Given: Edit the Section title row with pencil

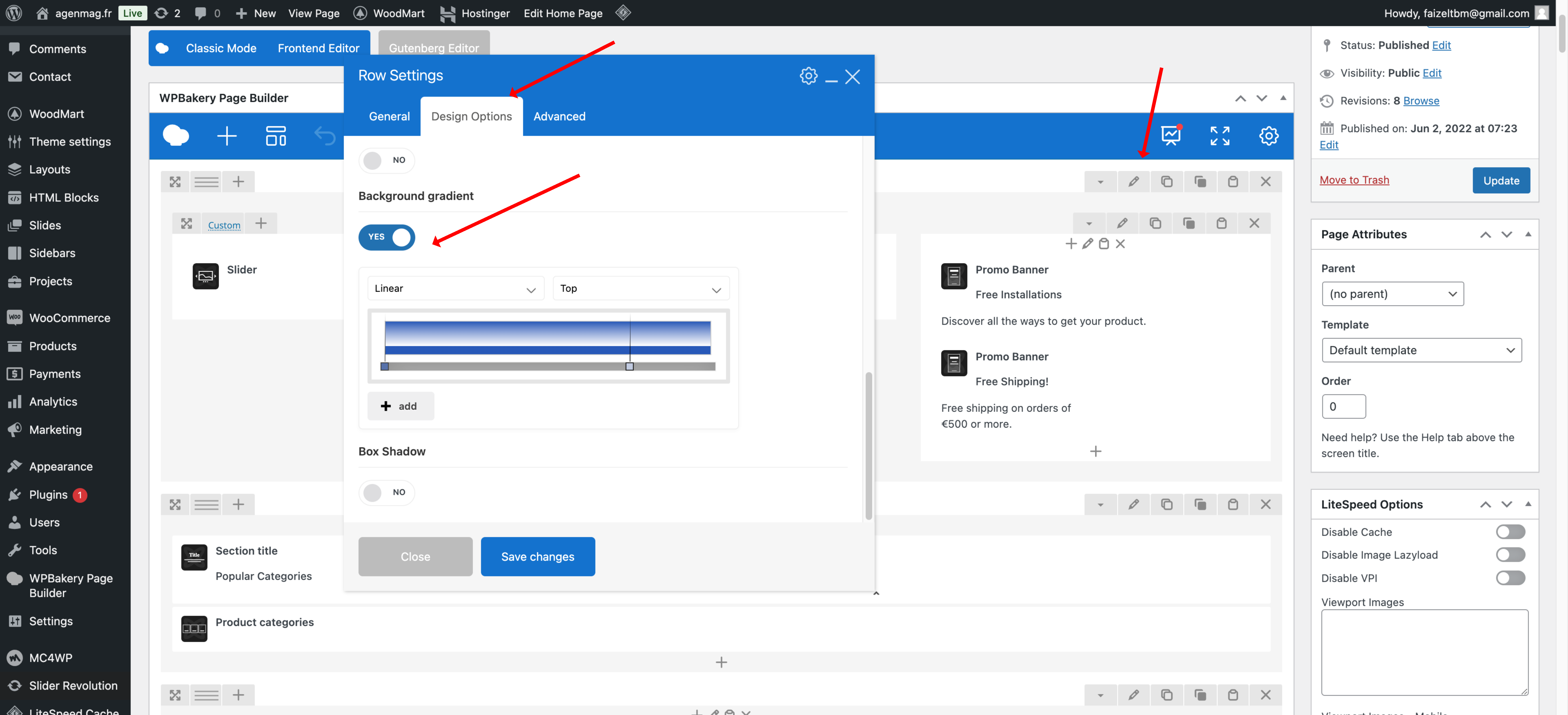Looking at the screenshot, I should [x=1133, y=504].
